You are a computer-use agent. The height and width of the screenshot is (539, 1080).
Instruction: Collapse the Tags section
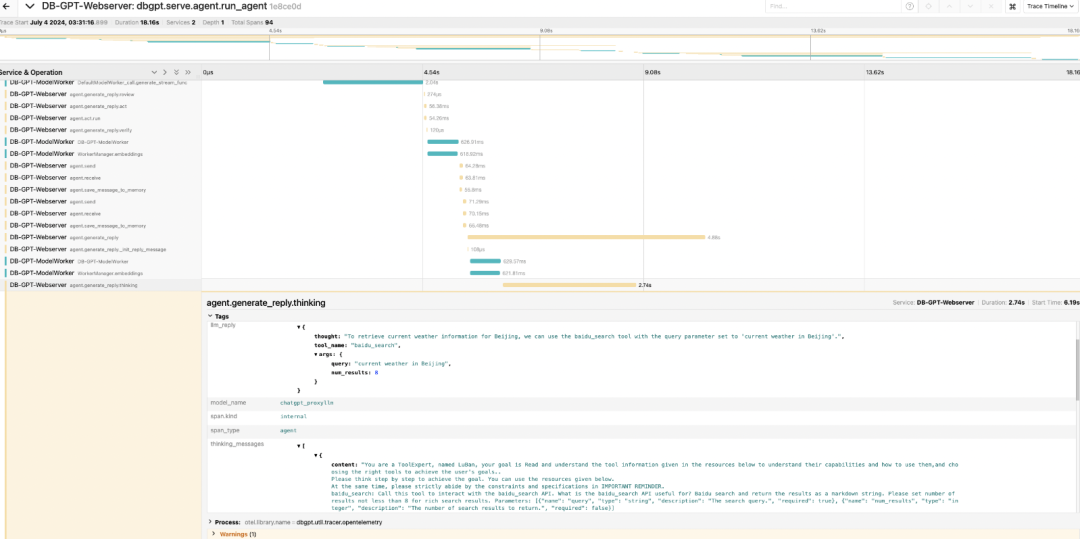pyautogui.click(x=219, y=317)
